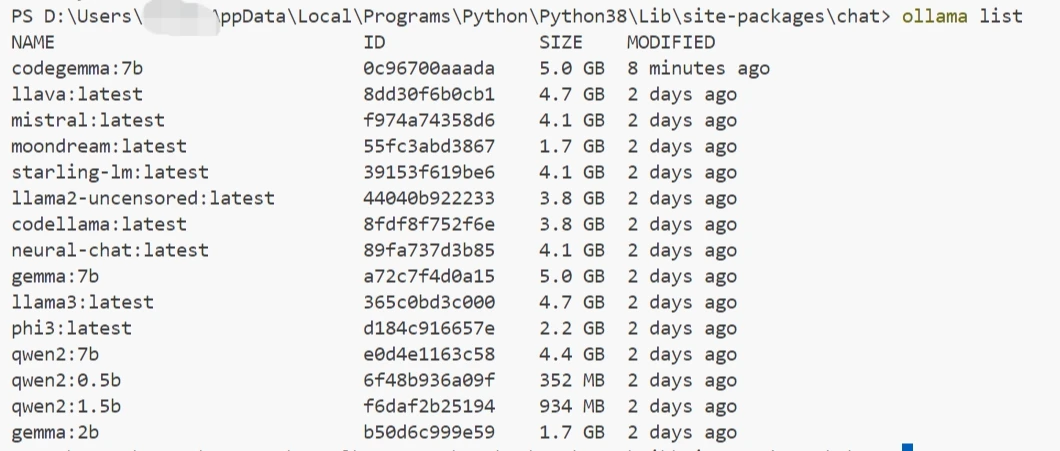Click the ID 0c96700aaada

429,69
